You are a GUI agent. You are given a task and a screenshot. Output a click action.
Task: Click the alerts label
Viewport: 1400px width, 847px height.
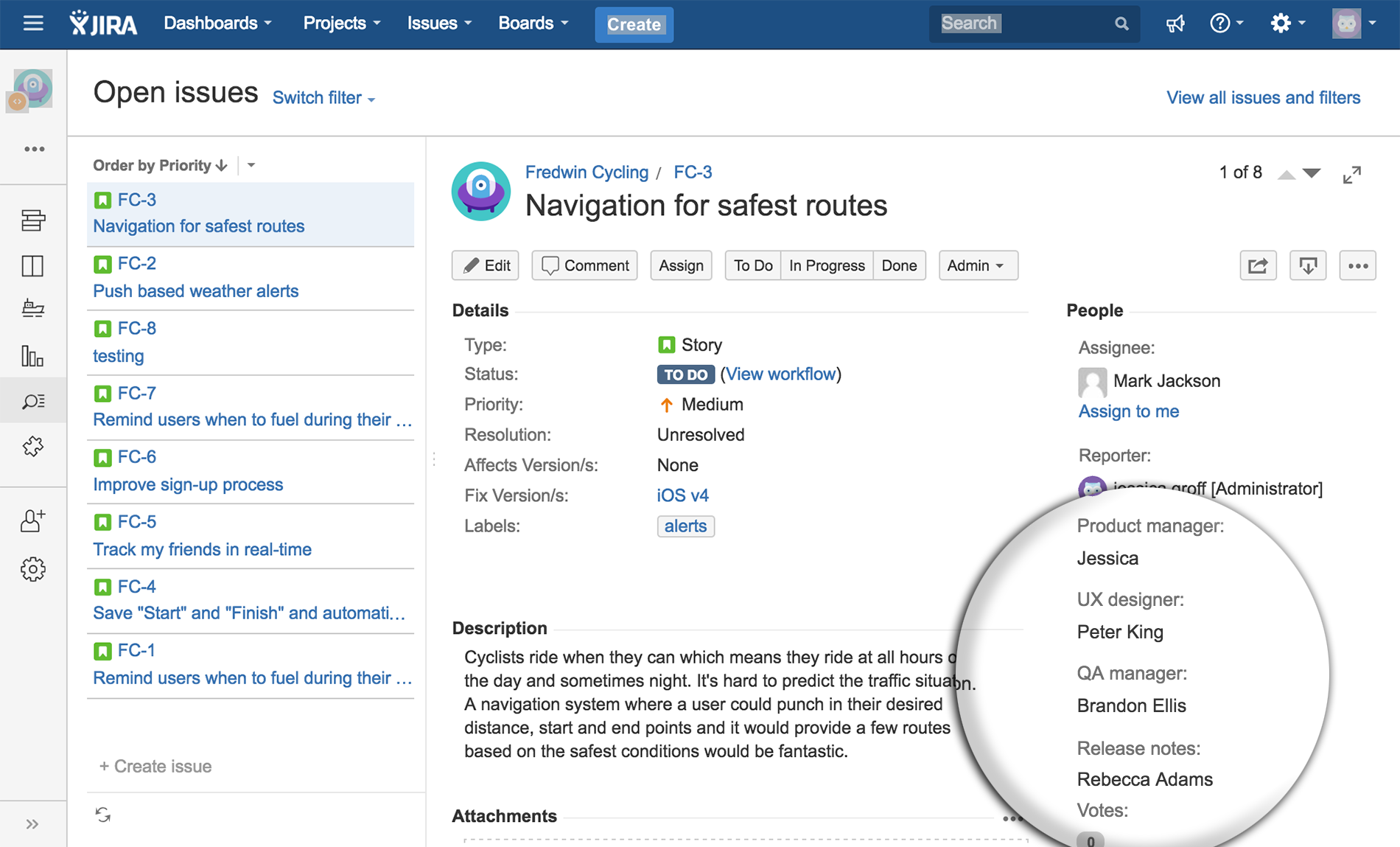coord(686,526)
